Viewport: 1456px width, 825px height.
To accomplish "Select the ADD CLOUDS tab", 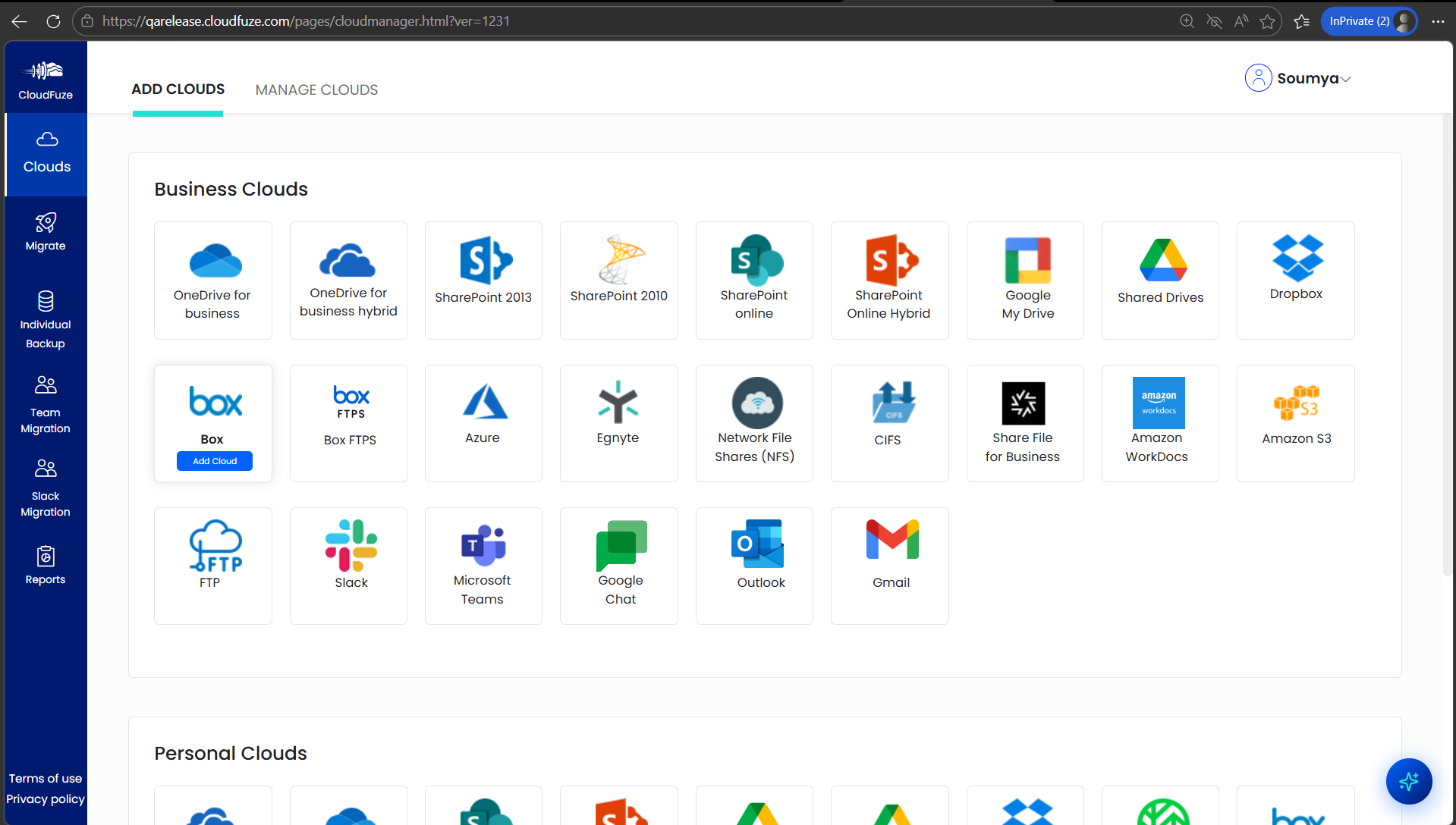I will tap(178, 89).
